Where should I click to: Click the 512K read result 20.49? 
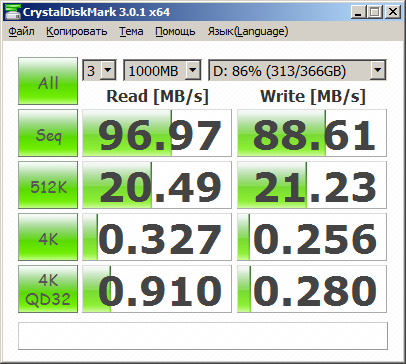157,185
